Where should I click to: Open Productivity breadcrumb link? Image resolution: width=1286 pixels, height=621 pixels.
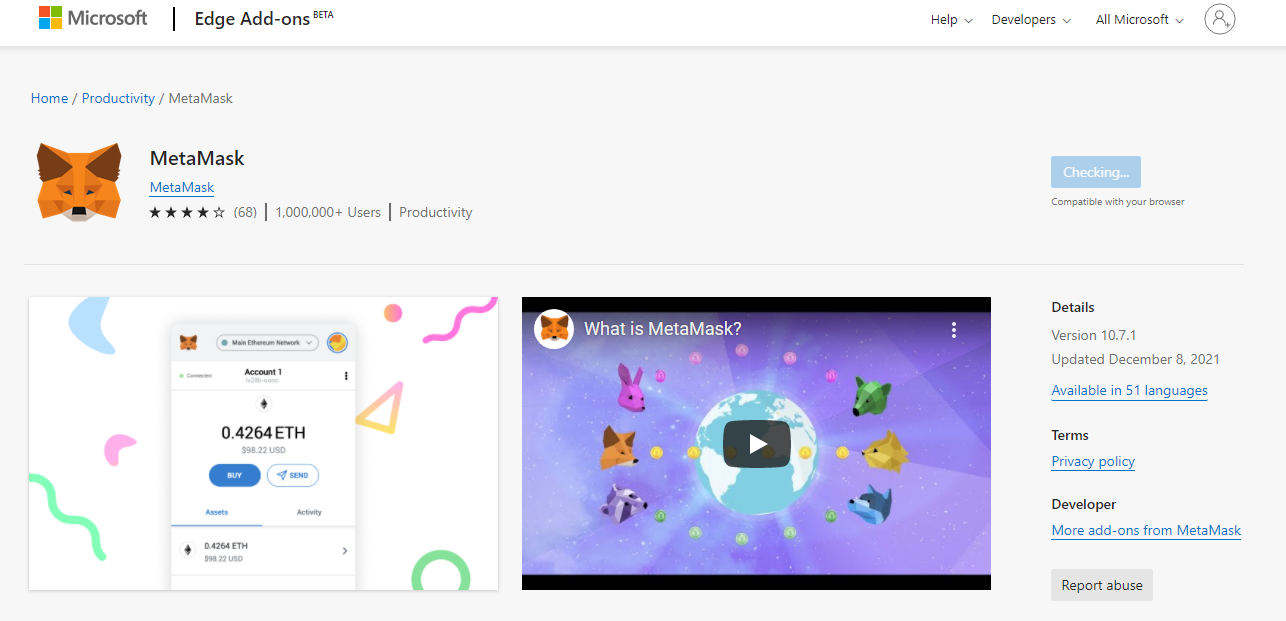pyautogui.click(x=118, y=98)
